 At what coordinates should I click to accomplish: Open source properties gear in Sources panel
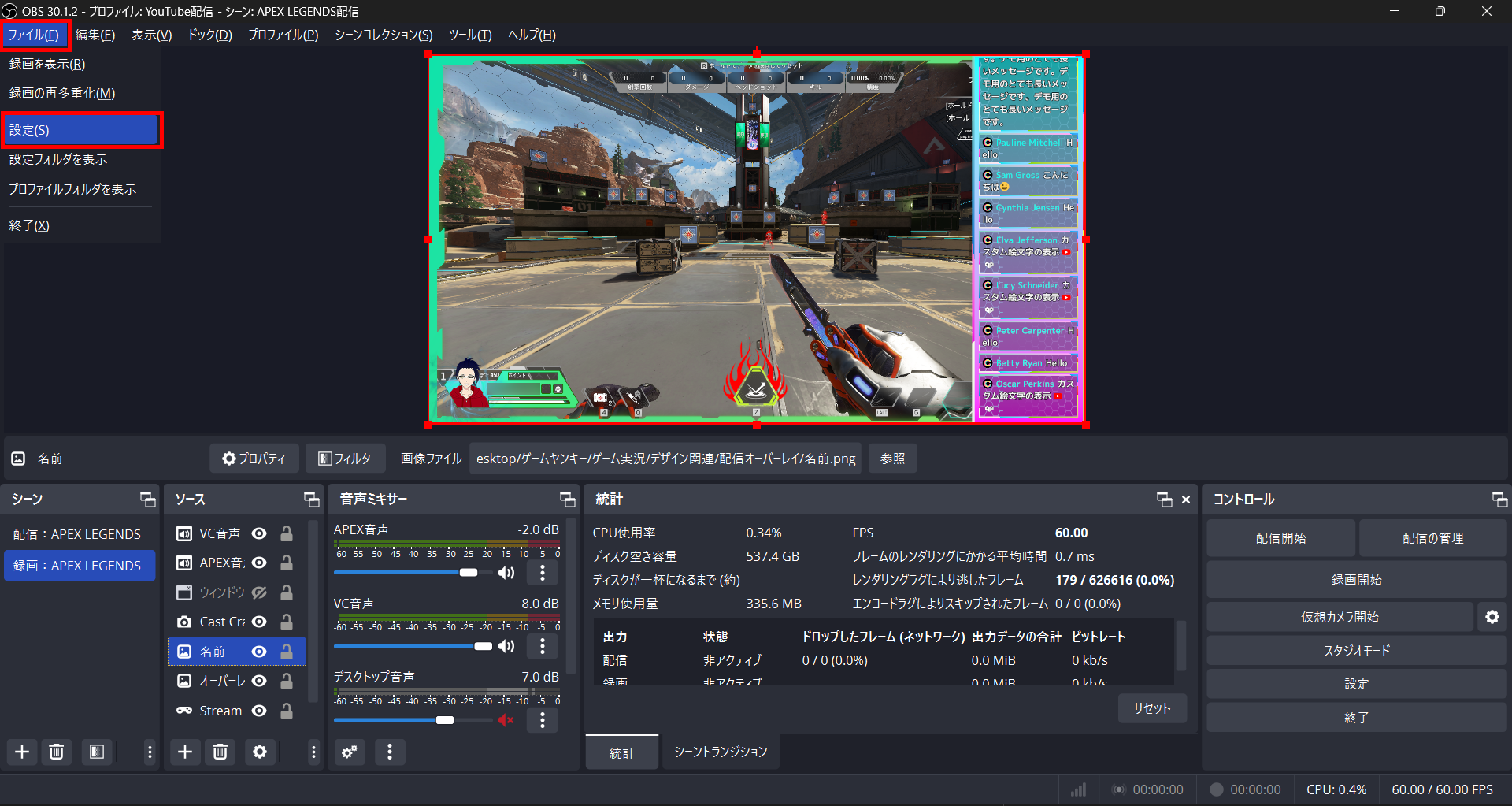(260, 752)
